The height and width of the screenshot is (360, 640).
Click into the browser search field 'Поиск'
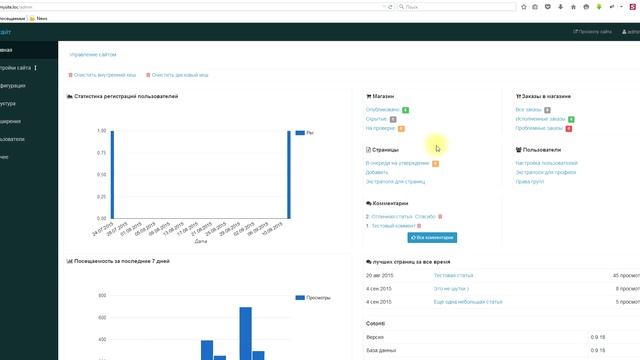(x=457, y=7)
